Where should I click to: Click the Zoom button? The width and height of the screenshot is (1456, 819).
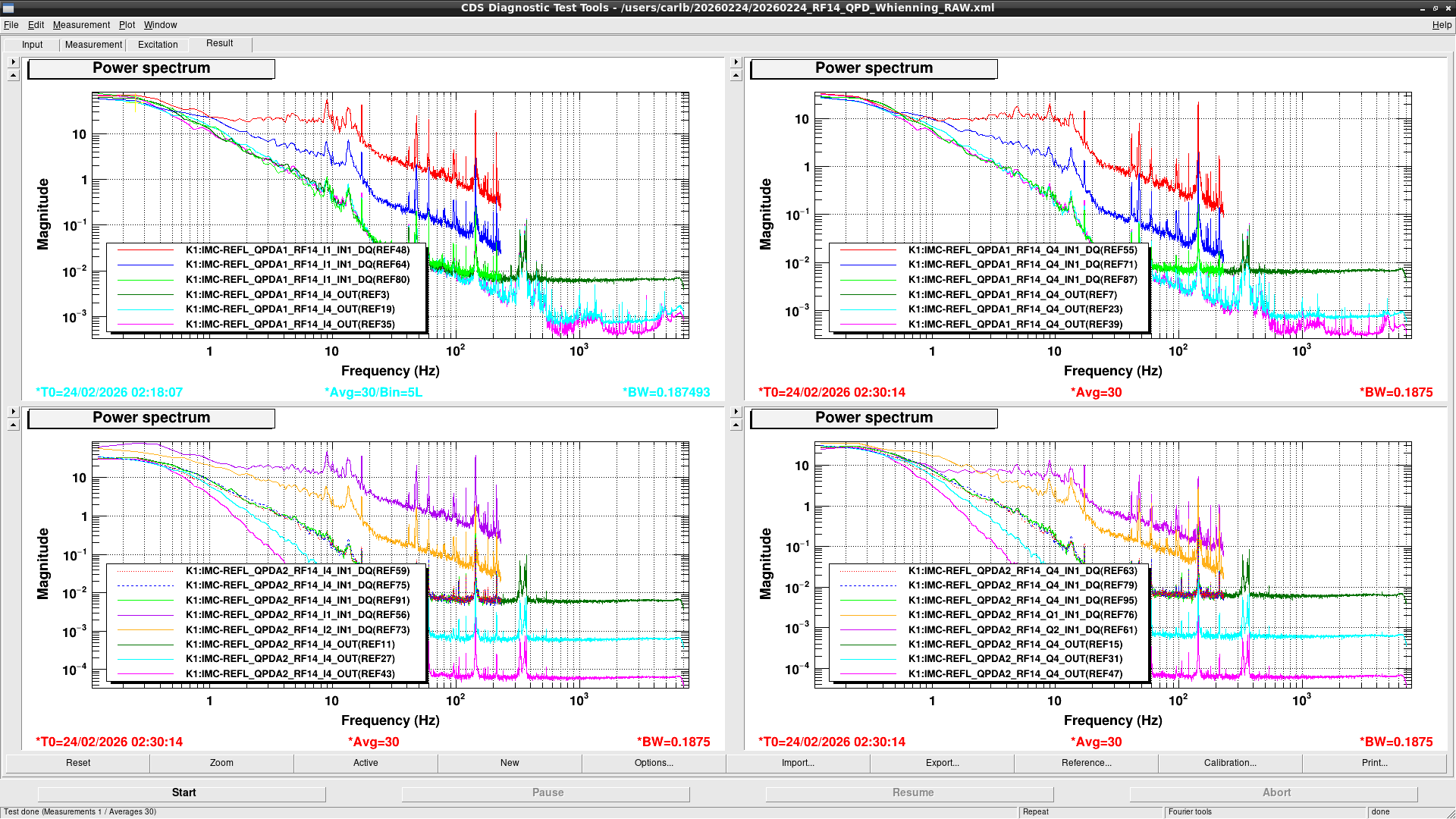point(221,763)
